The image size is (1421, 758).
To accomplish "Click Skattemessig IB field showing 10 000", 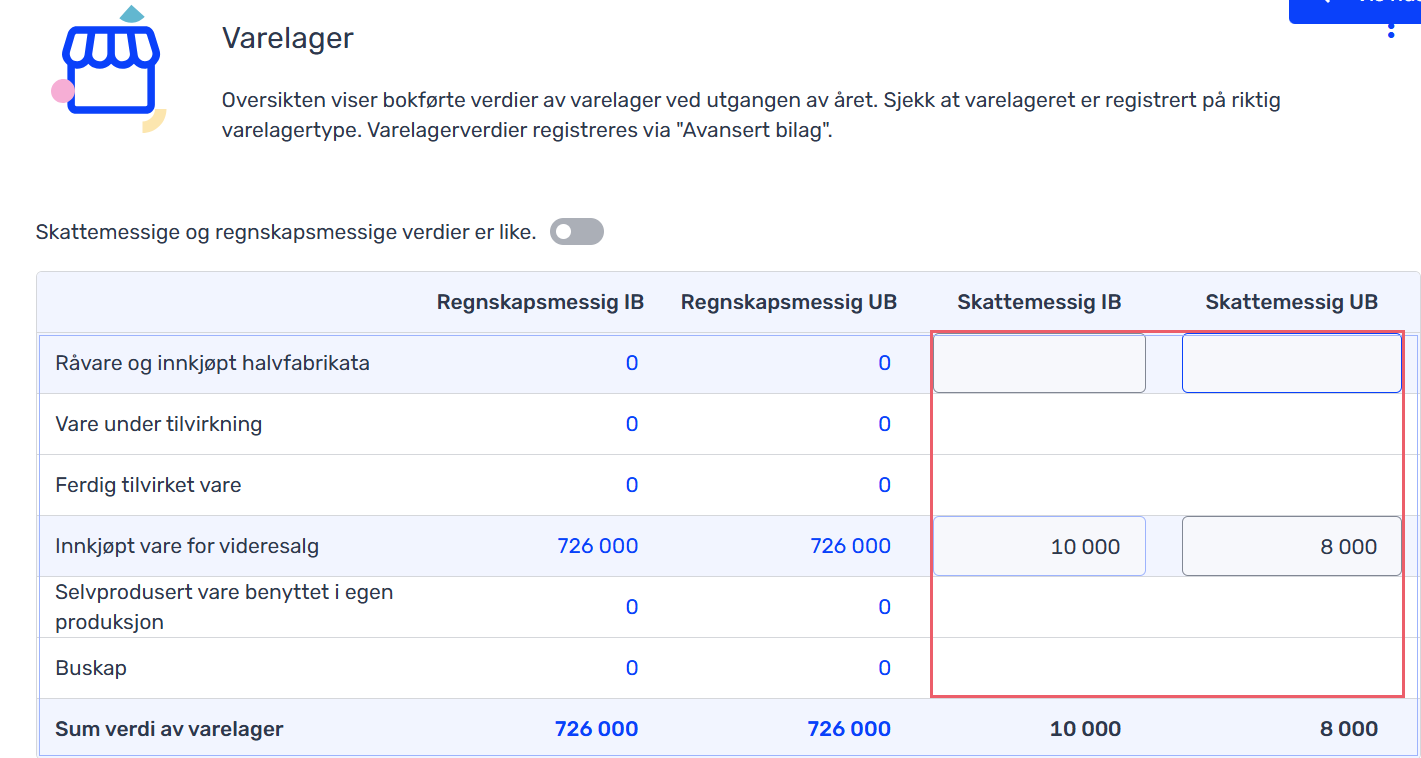I will click(1039, 546).
